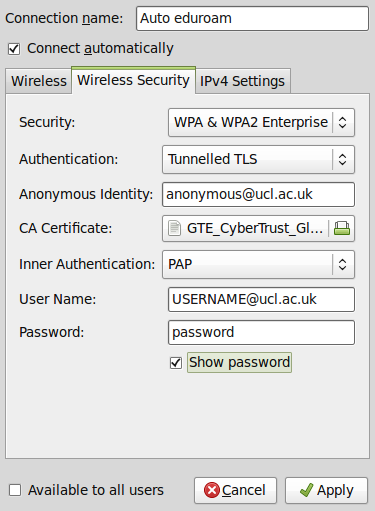This screenshot has width=375, height=511.
Task: Expand the Inner Authentication PAP dropdown
Action: click(x=258, y=264)
